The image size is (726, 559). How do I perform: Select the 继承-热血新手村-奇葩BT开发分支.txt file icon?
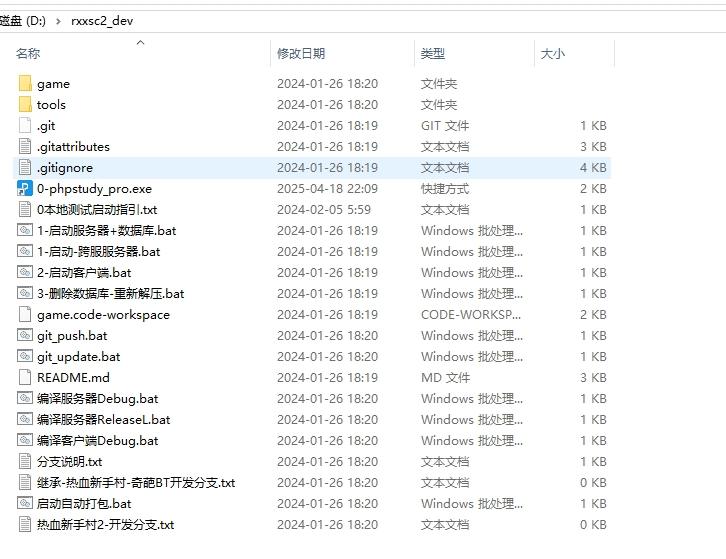click(25, 482)
